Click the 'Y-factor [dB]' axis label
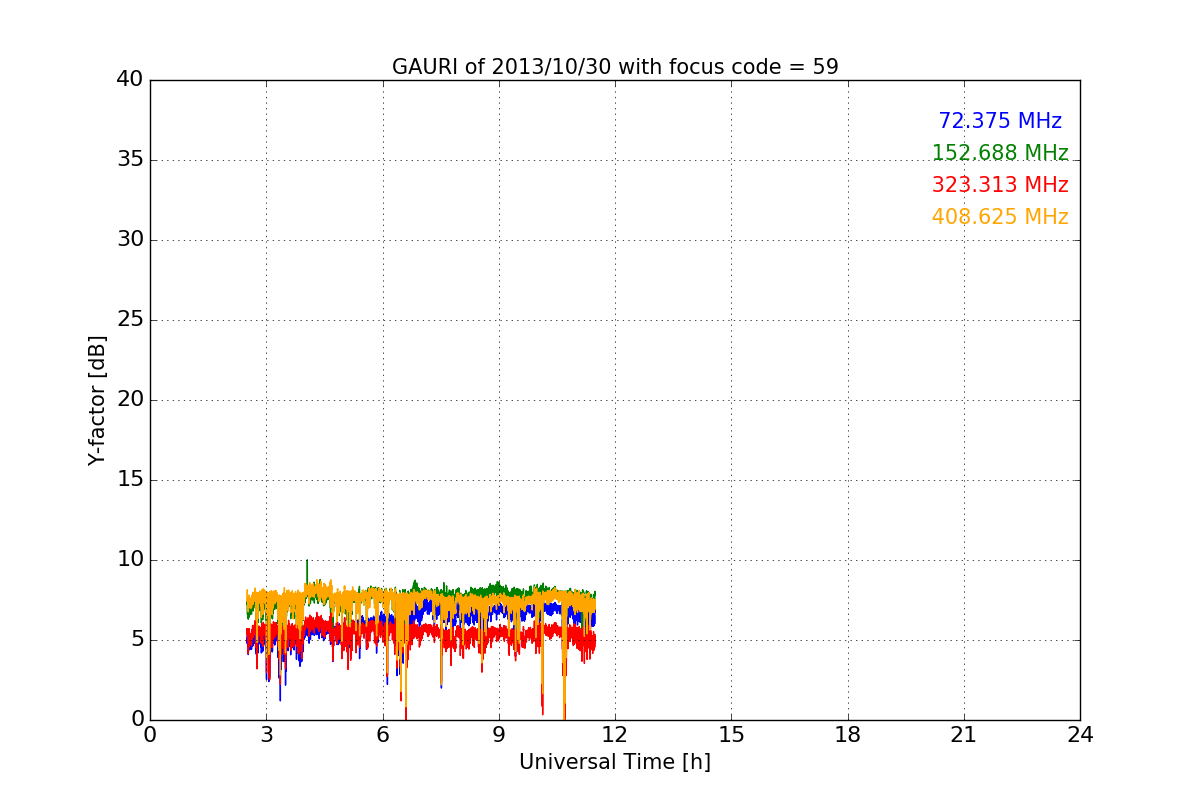This screenshot has height=800, width=1200. pyautogui.click(x=97, y=400)
